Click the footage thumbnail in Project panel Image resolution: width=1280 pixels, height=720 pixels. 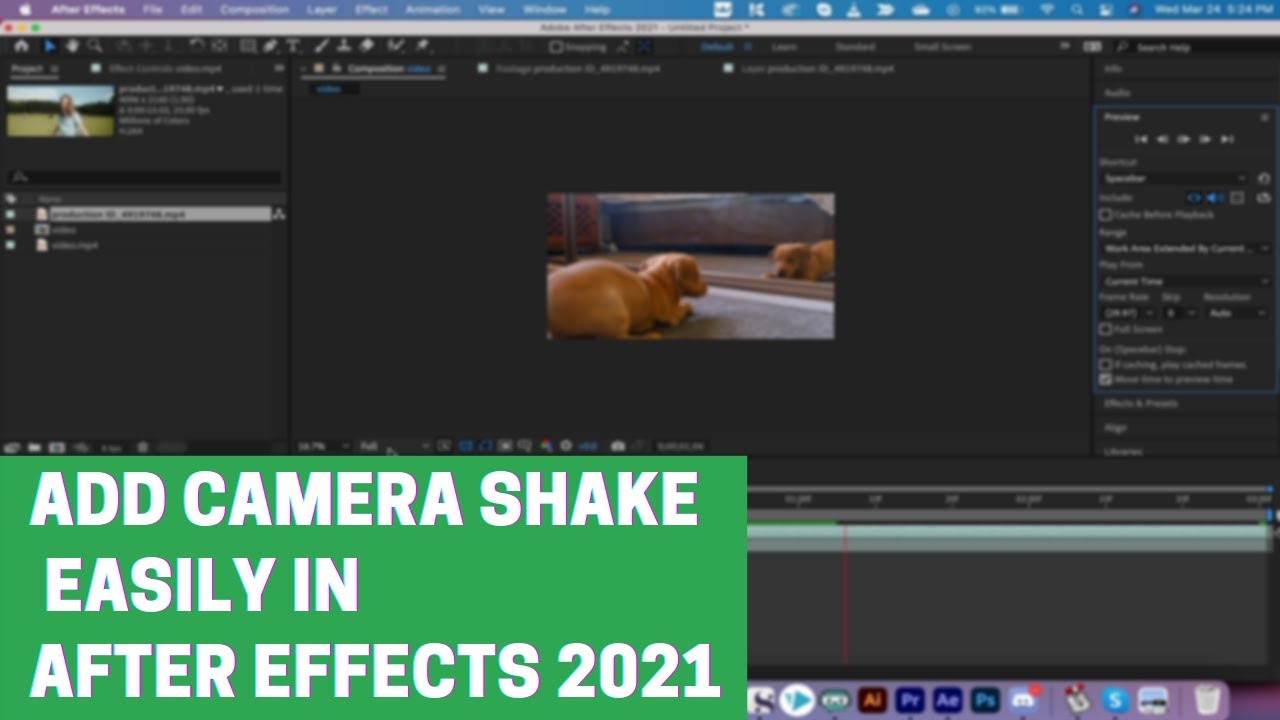60,110
